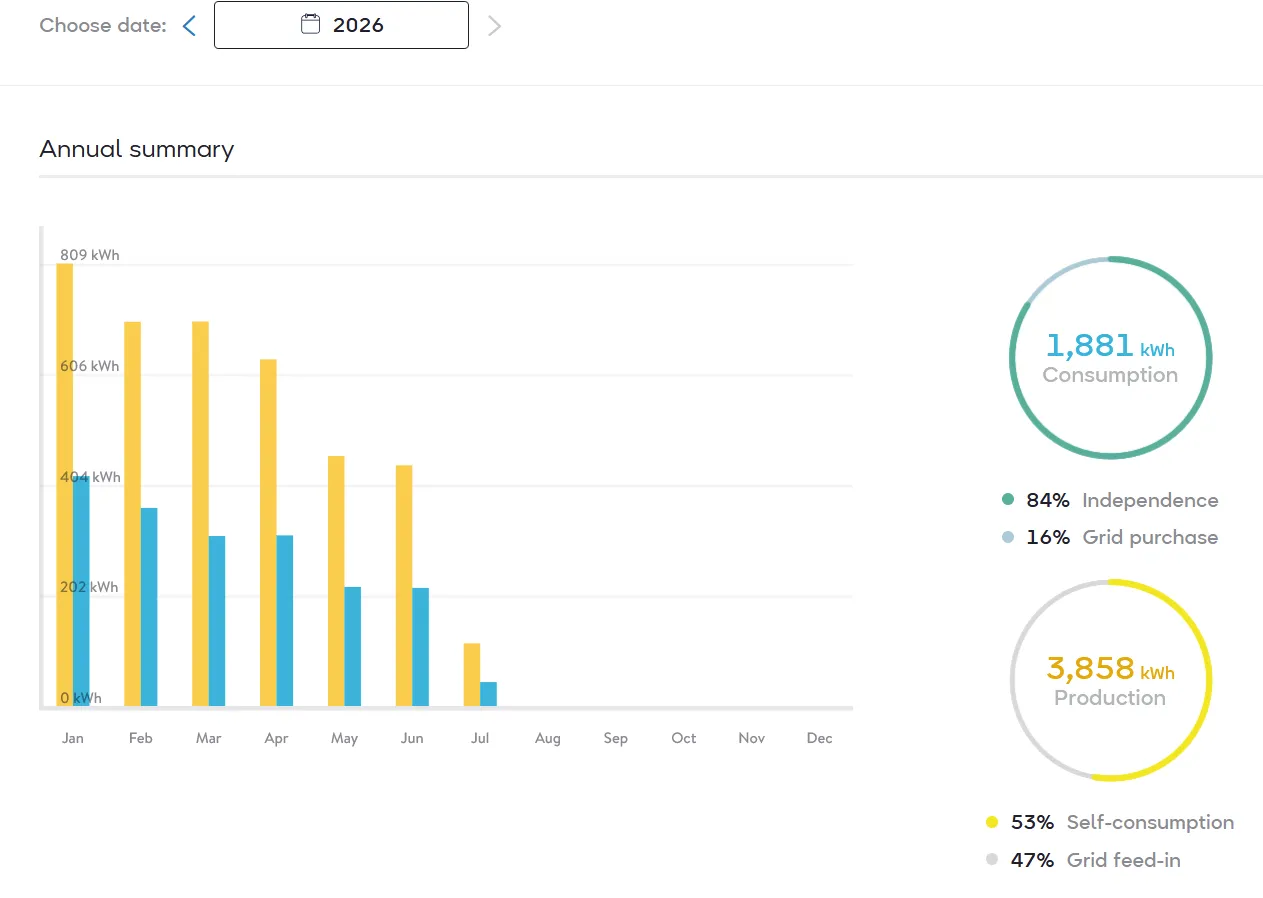
Task: Click the 404 kWh axis label
Action: (90, 477)
